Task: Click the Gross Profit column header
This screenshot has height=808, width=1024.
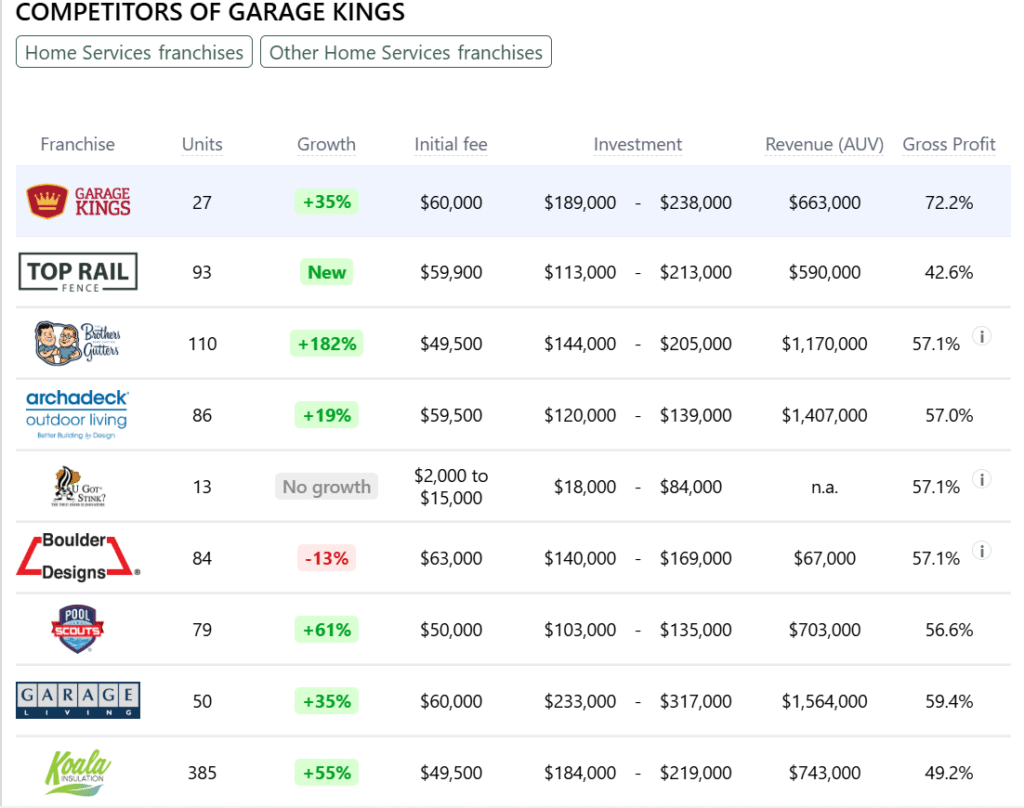Action: 949,144
